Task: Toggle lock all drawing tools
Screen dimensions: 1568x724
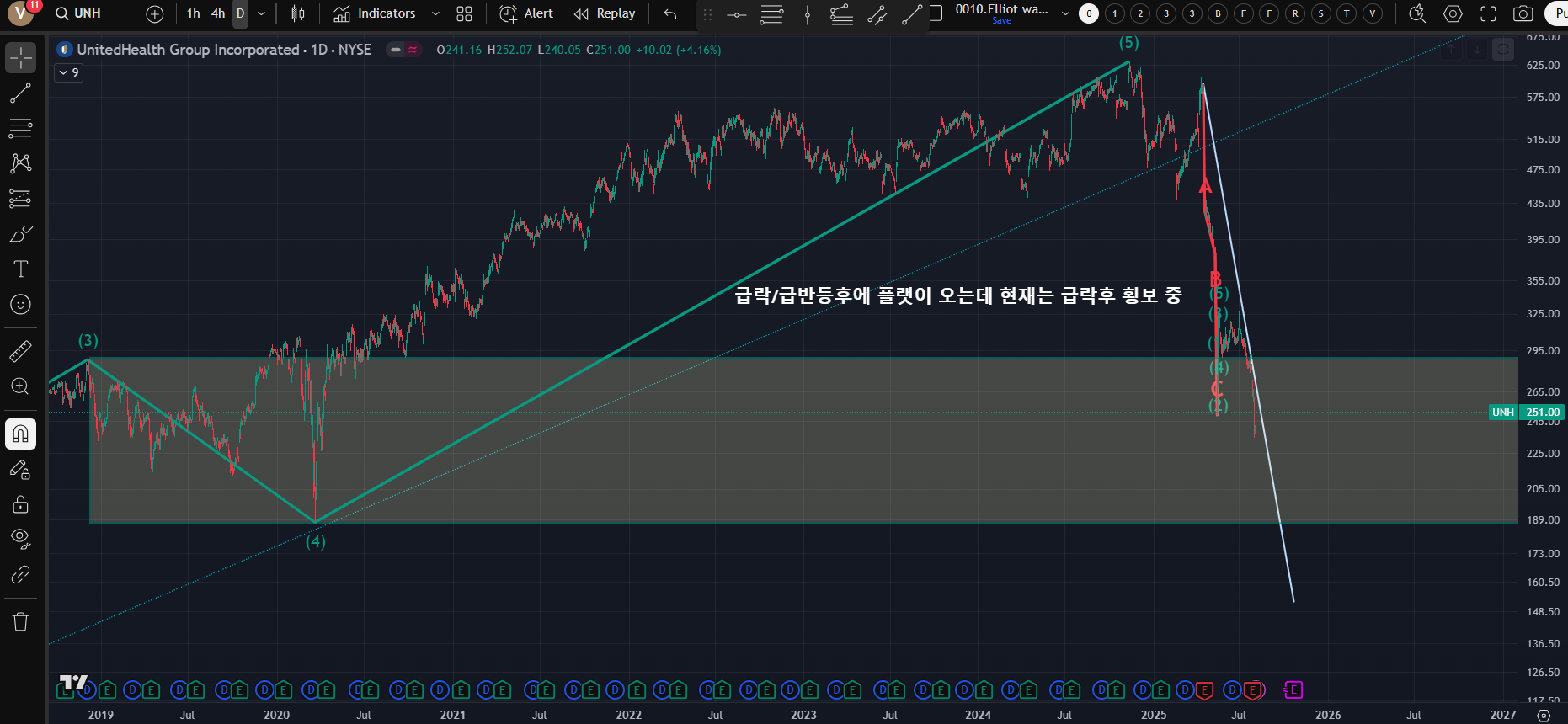Action: click(20, 504)
